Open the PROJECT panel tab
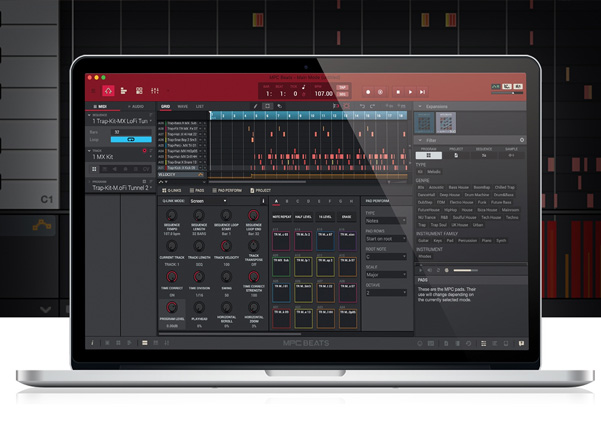Image resolution: width=601 pixels, height=436 pixels. pyautogui.click(x=260, y=190)
